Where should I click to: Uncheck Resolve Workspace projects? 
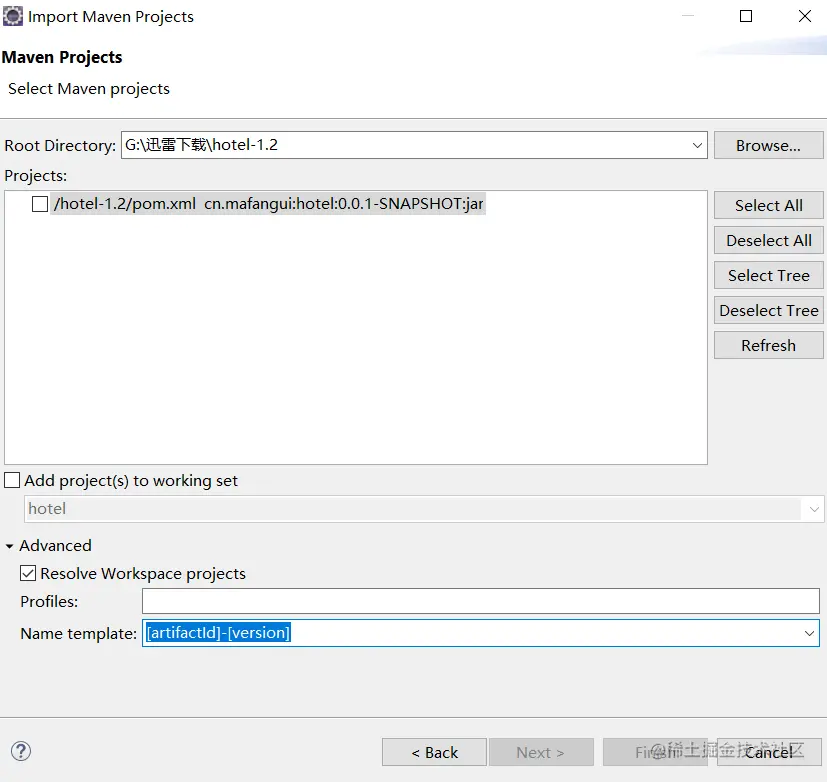28,573
